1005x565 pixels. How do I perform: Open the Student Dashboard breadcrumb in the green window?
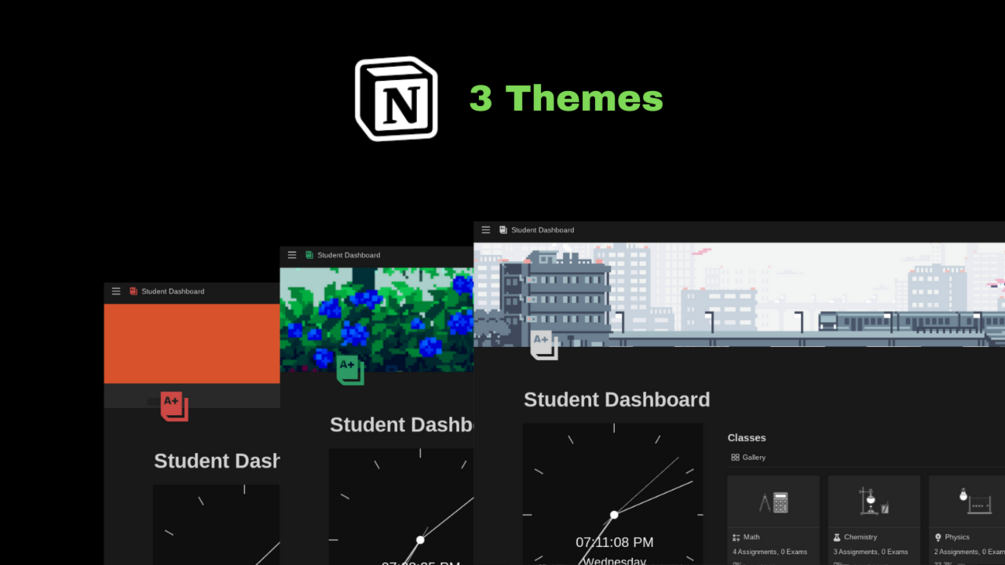click(x=349, y=255)
